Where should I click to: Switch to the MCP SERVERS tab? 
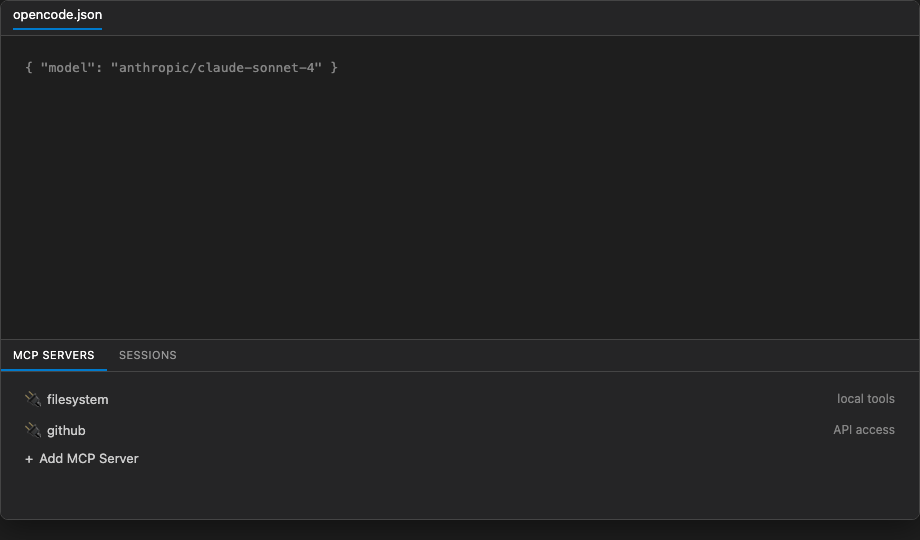(x=53, y=355)
